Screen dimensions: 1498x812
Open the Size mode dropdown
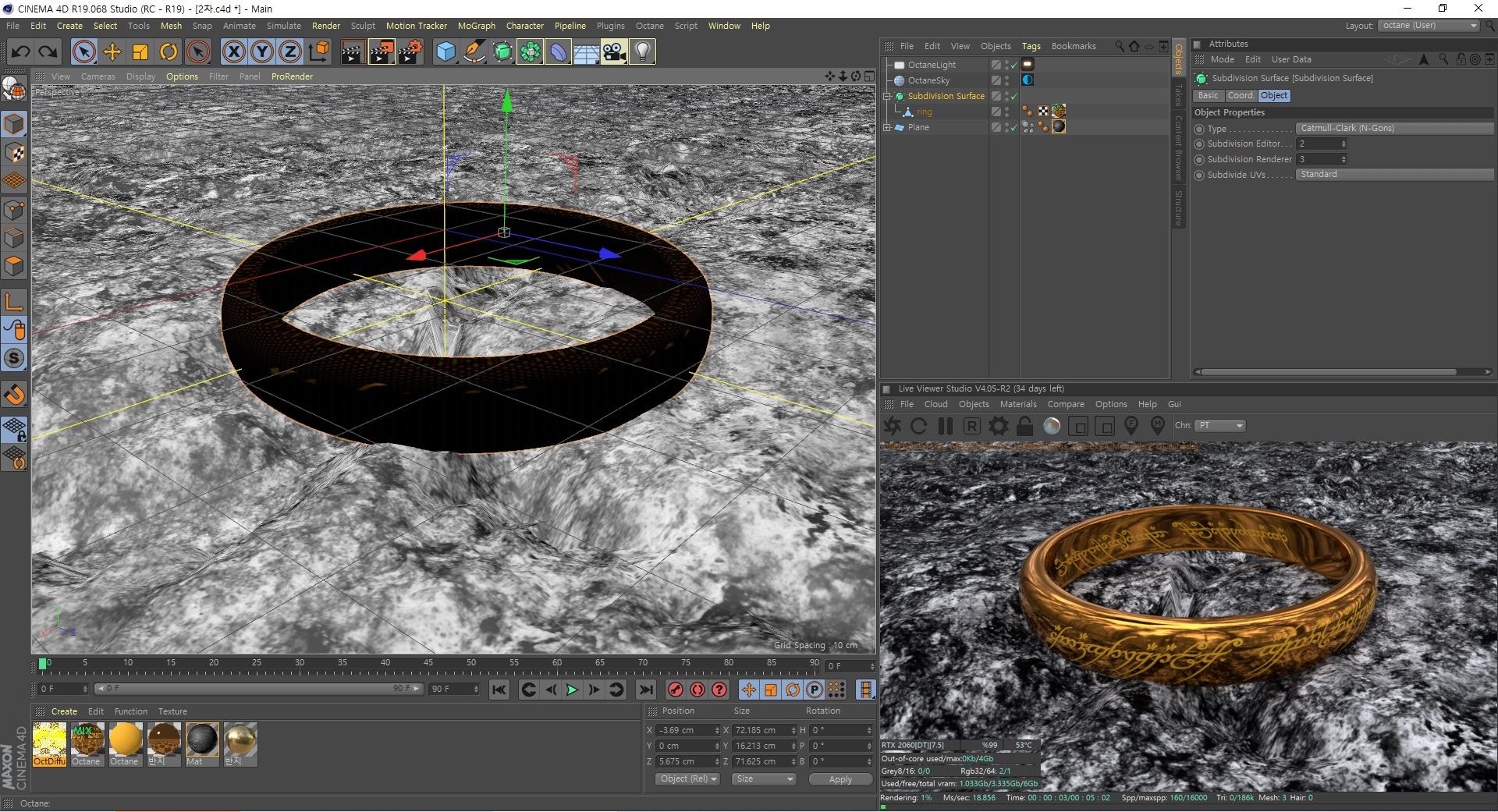coord(764,779)
